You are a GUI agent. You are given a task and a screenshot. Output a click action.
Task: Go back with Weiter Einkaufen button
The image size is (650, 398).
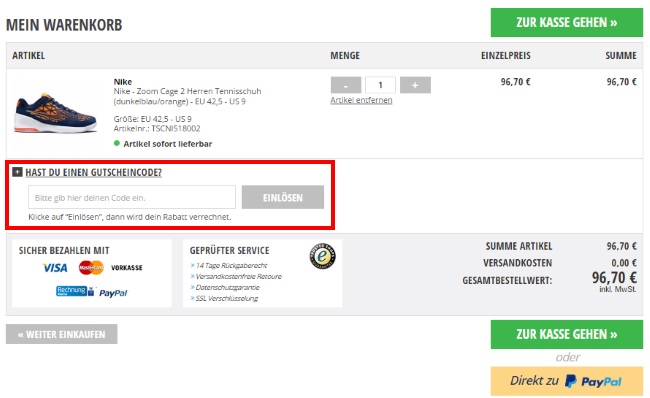click(61, 334)
